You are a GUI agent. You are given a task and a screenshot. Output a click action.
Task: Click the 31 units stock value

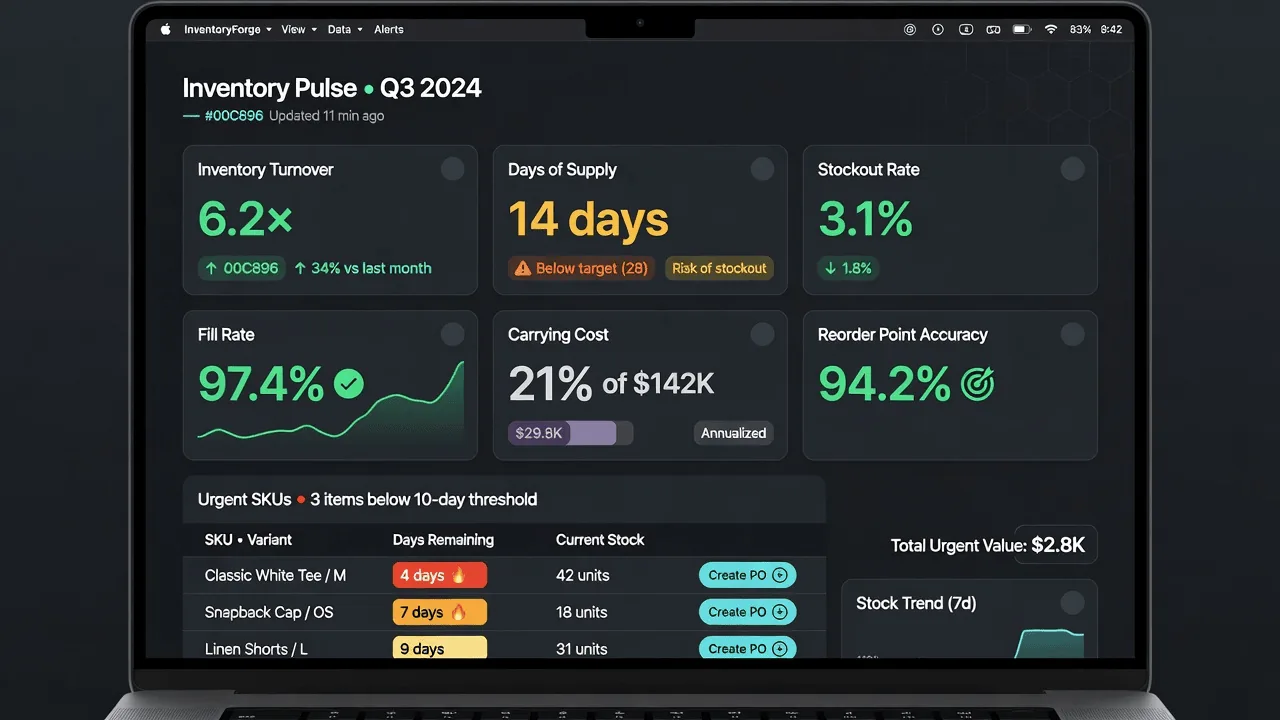coord(582,649)
